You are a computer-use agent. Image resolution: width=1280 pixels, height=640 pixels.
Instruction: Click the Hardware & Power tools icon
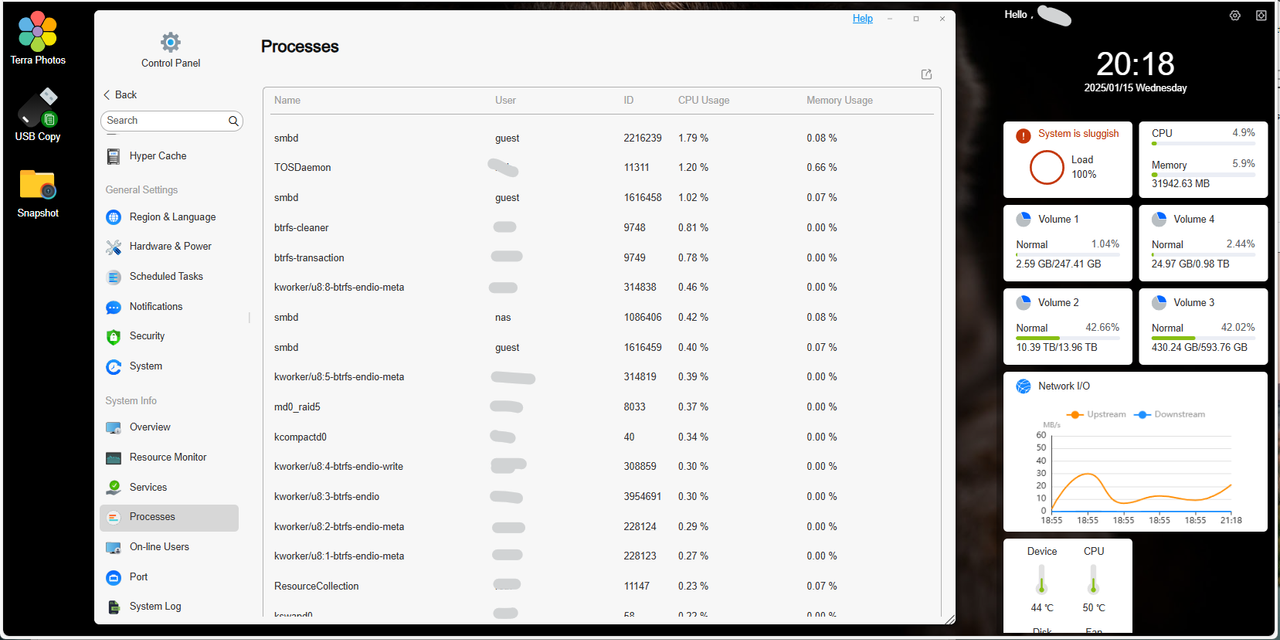(x=113, y=246)
